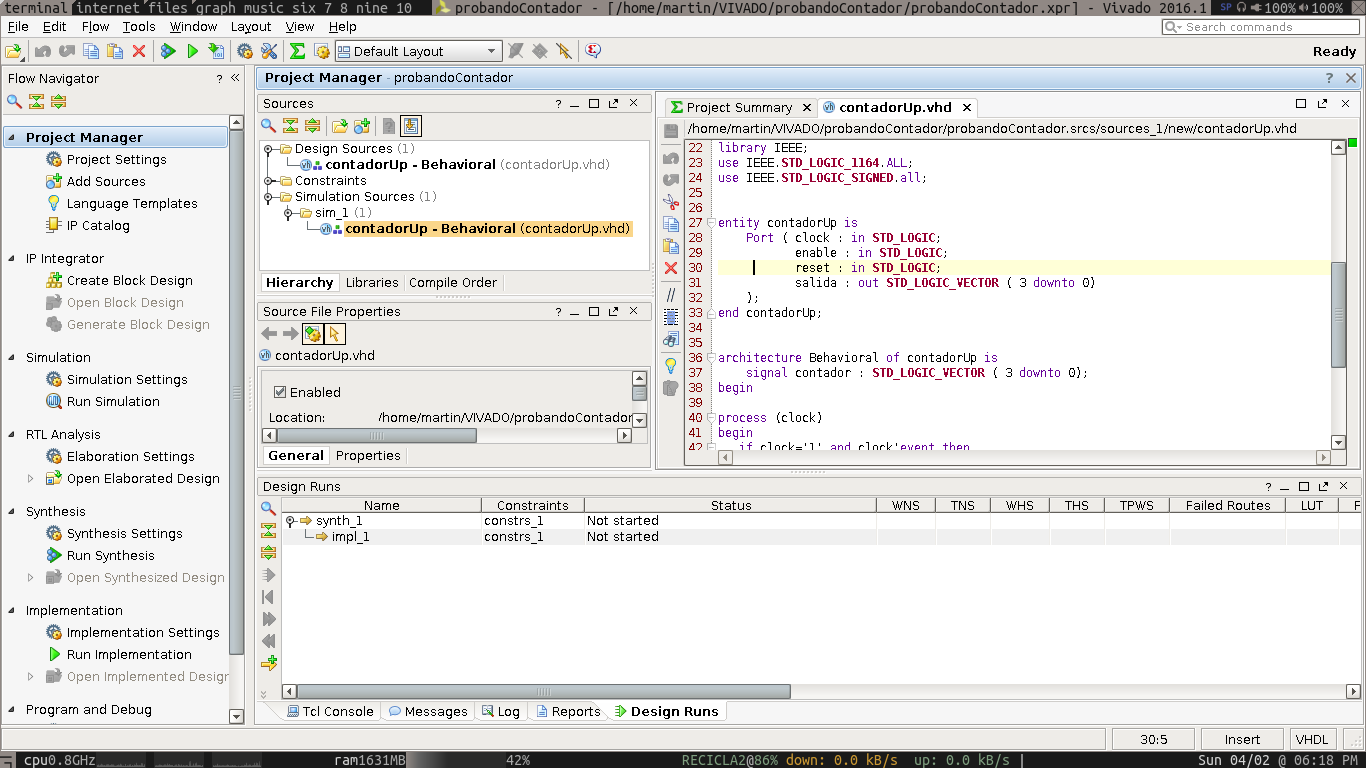Open the Flow menu in menu bar
1366x768 pixels.
[x=95, y=27]
